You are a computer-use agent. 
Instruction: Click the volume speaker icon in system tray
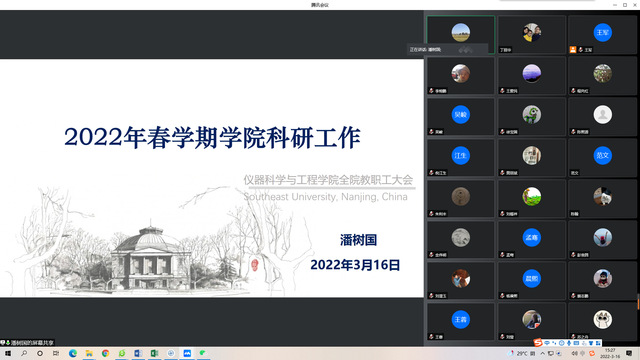574,353
